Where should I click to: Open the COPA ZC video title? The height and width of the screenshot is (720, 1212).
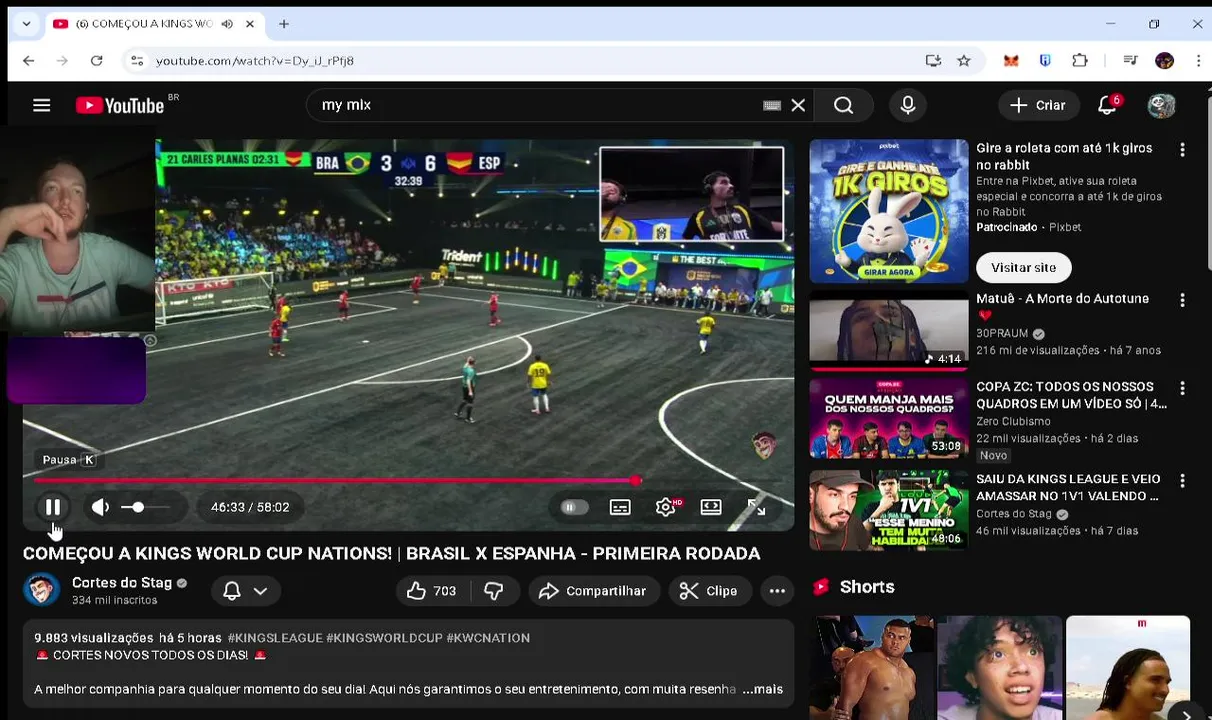(1071, 395)
